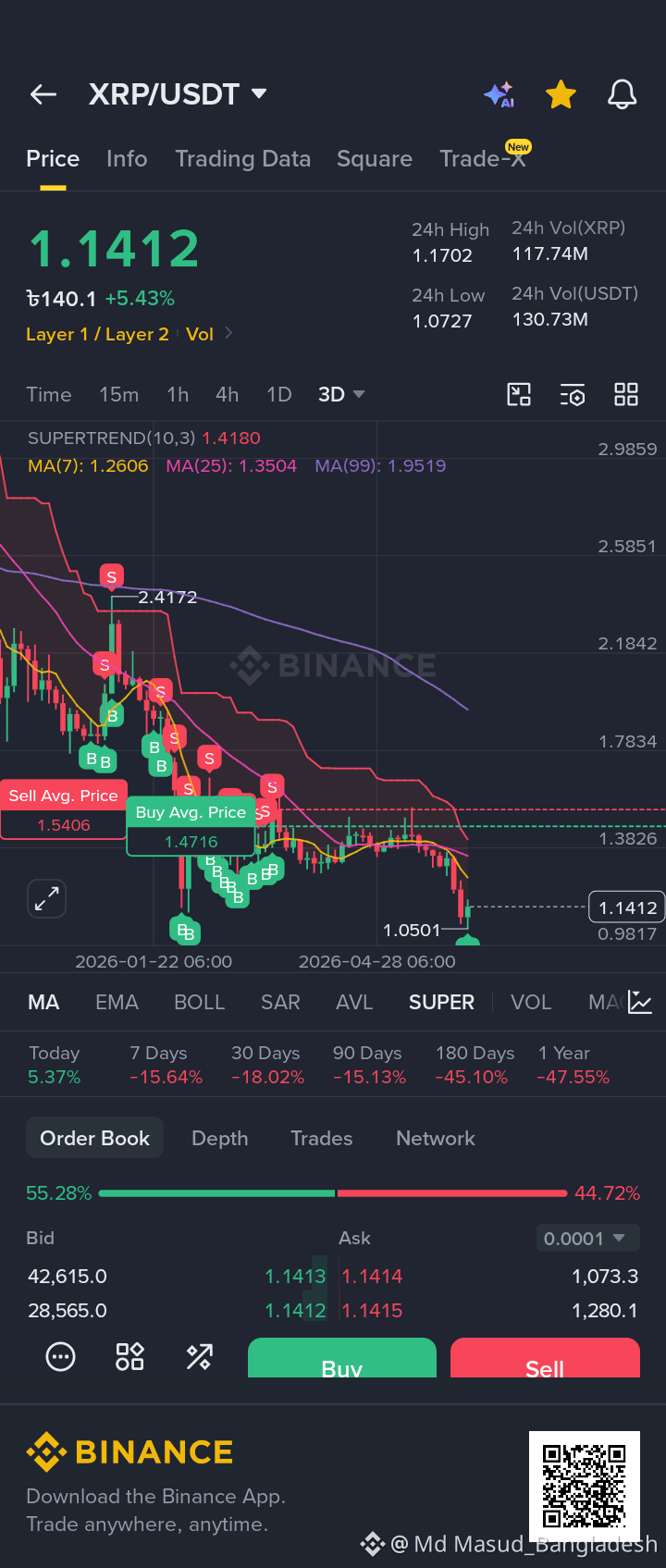Toggle the BOLL indicator
The height and width of the screenshot is (1568, 666).
200,1003
